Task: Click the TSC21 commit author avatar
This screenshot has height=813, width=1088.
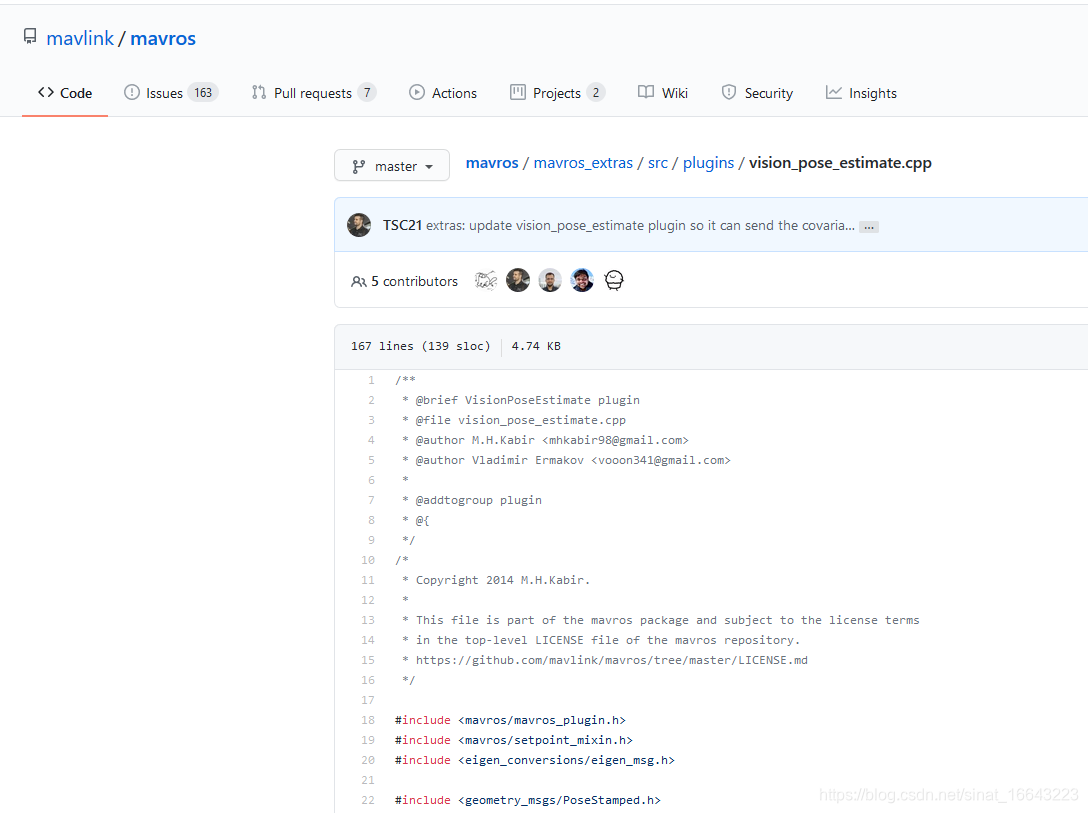Action: click(x=359, y=225)
